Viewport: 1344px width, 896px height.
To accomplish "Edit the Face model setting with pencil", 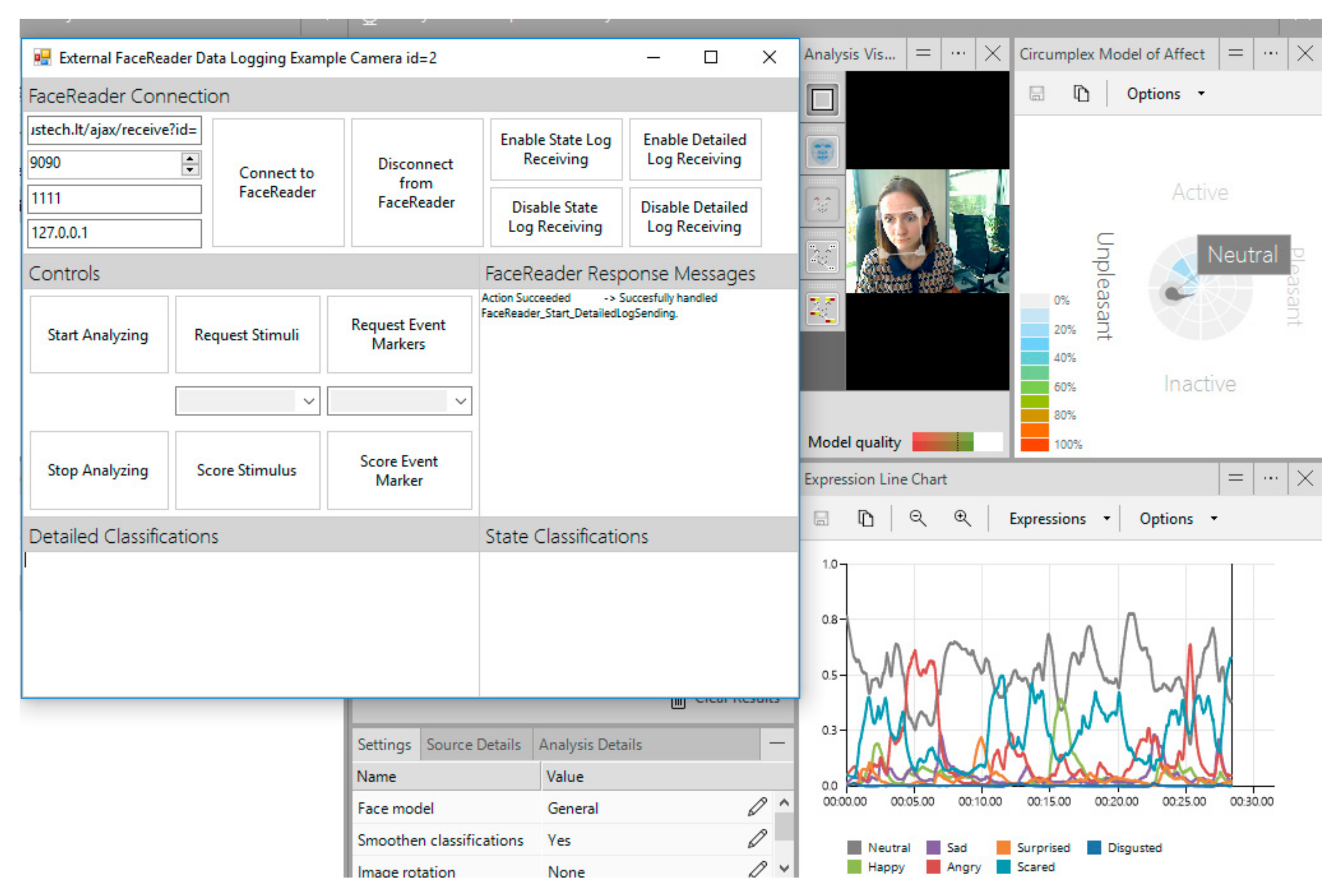I will point(757,807).
